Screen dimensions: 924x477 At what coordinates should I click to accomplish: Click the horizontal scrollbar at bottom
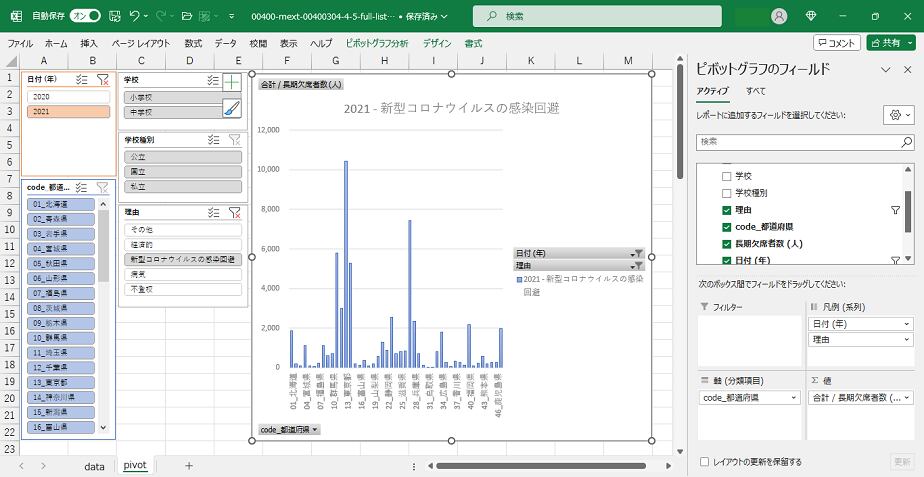coord(540,466)
